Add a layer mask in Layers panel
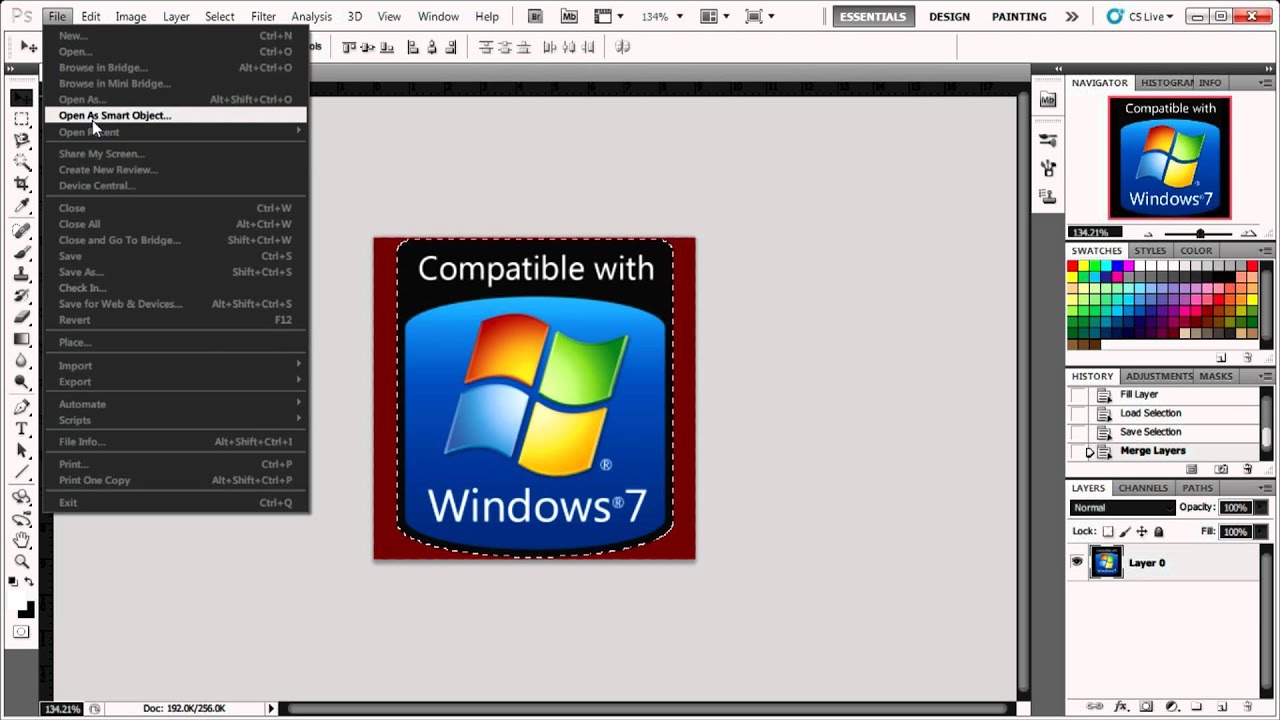This screenshot has width=1280, height=720. click(x=1147, y=706)
